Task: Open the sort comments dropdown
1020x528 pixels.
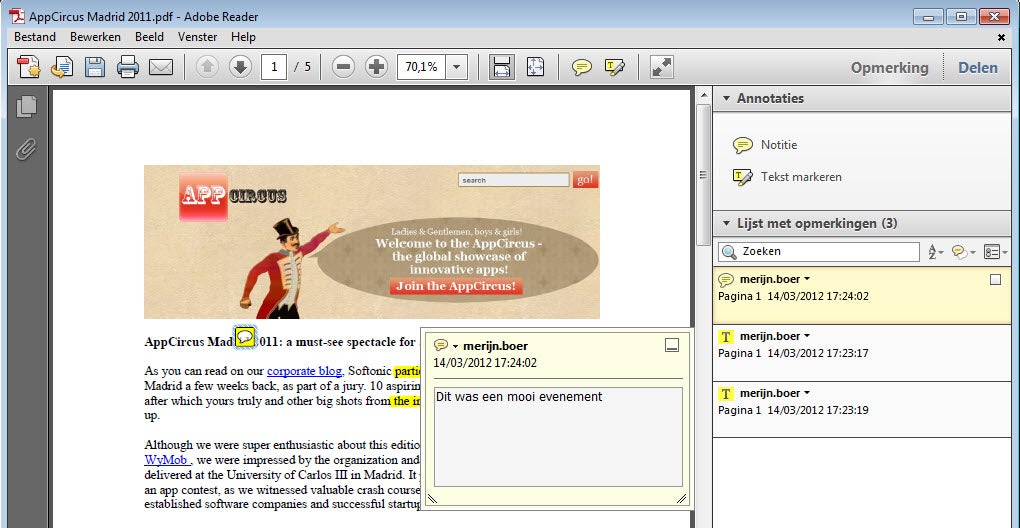Action: [x=936, y=252]
